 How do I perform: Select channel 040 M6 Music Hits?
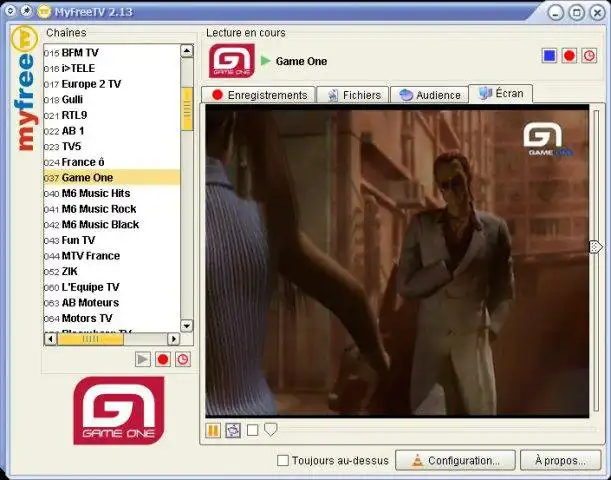(111, 193)
